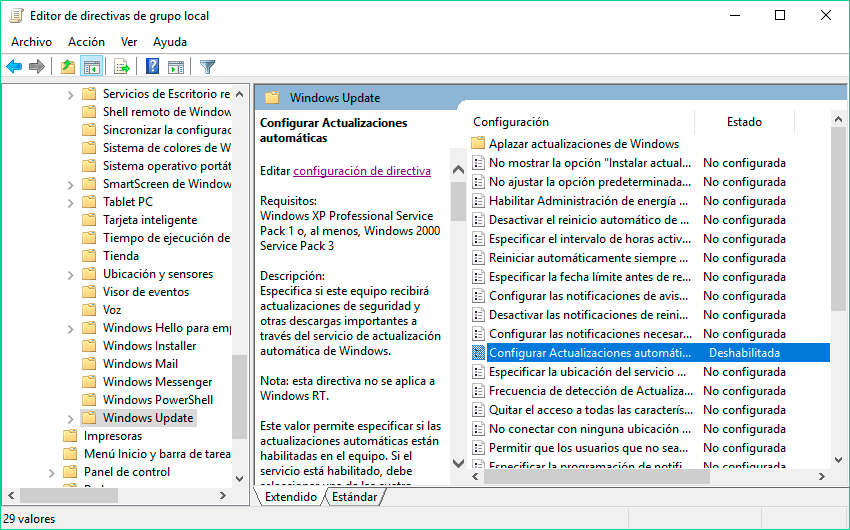Sort by the Estado column header
Image resolution: width=850 pixels, height=530 pixels.
(744, 122)
